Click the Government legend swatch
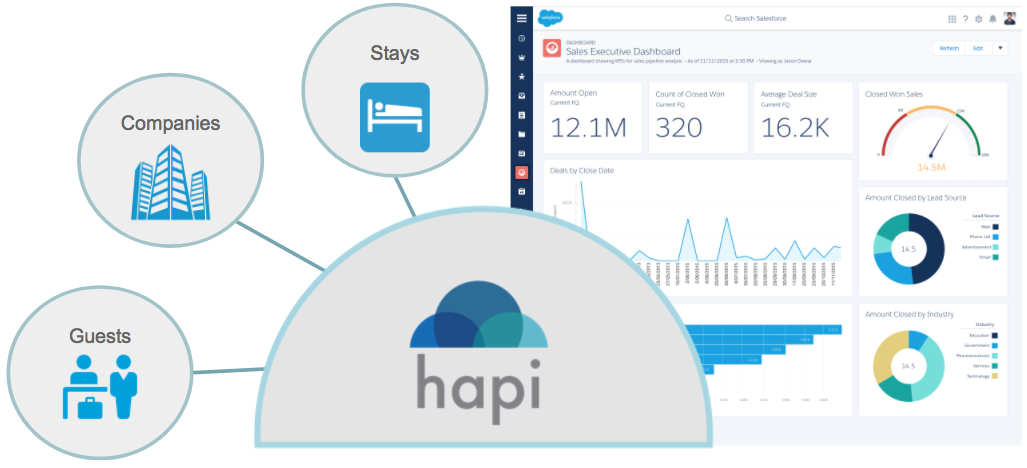 pos(996,345)
